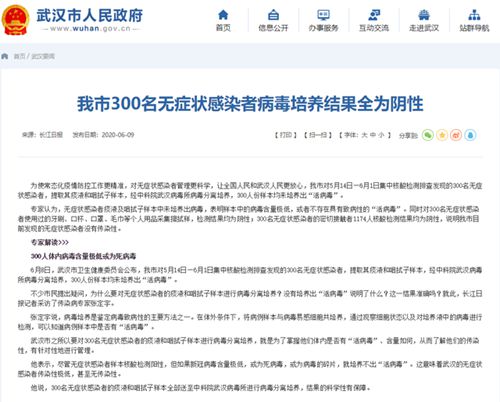Image resolution: width=500 pixels, height=402 pixels.
Task: Set font size to 小 (small)
Action: 381,135
